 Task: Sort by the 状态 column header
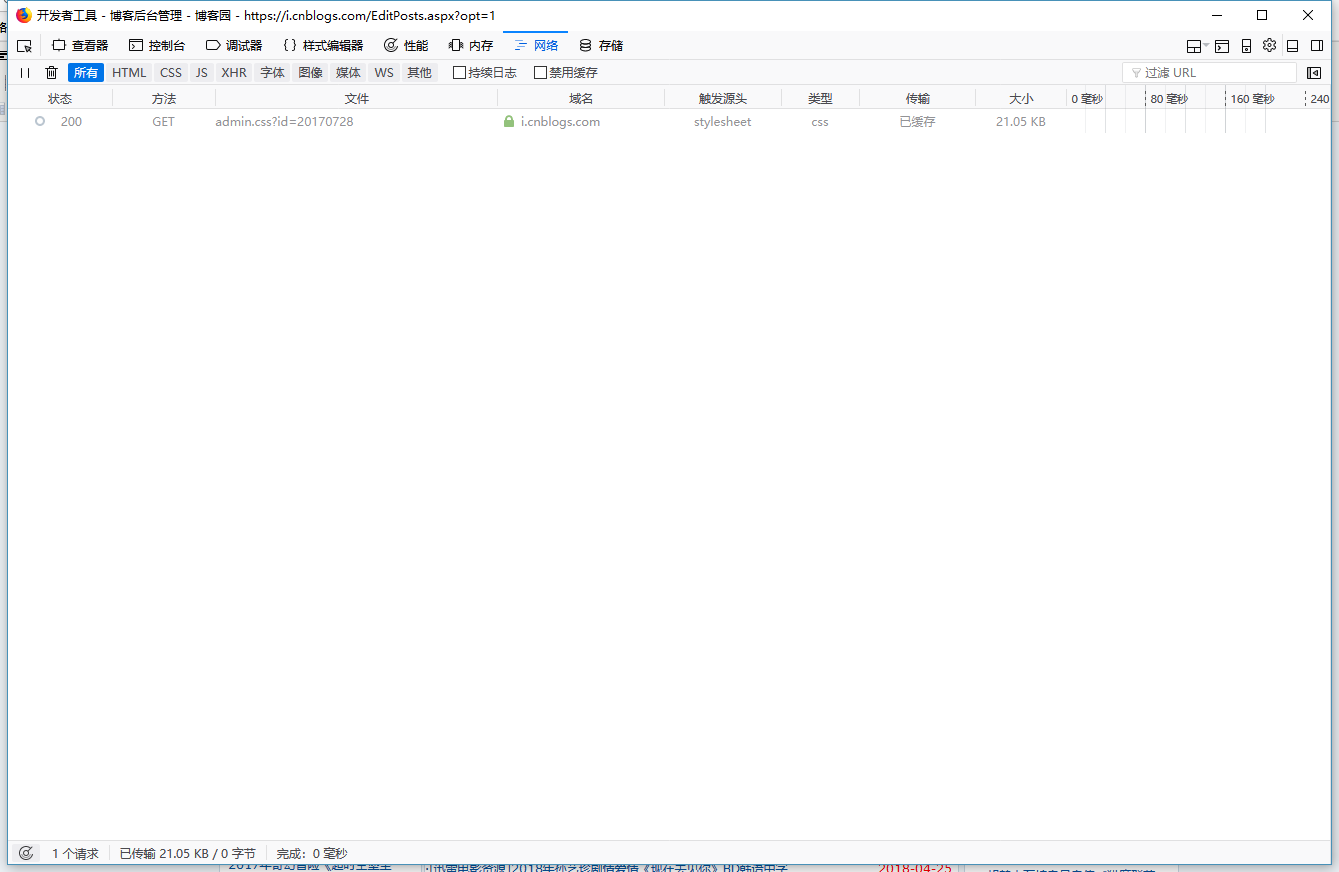60,99
